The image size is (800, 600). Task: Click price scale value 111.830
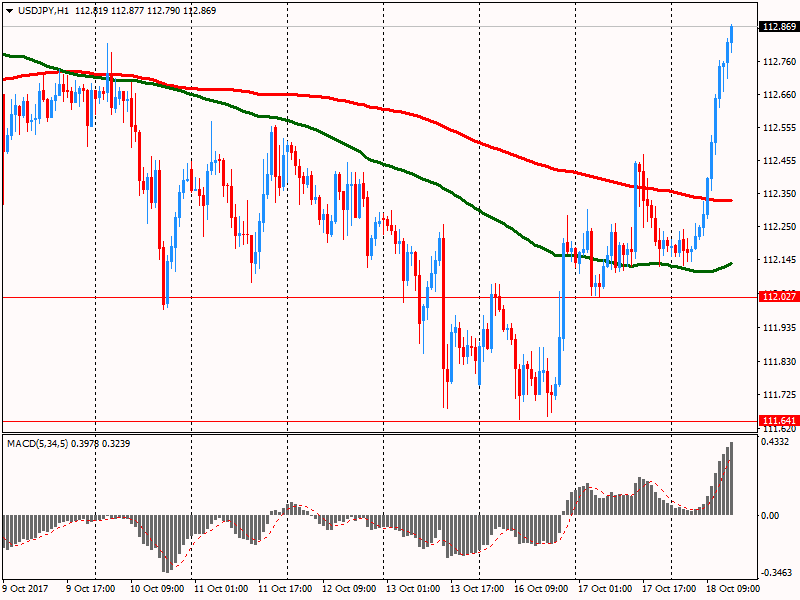(779, 362)
